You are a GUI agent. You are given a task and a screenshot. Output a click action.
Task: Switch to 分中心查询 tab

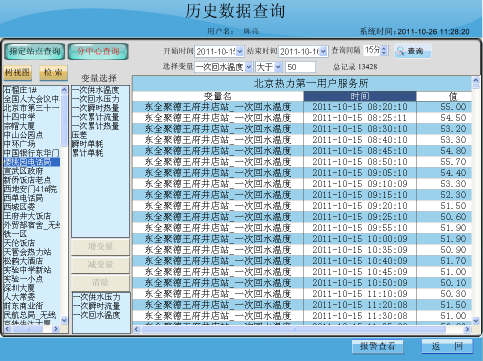tap(98, 51)
